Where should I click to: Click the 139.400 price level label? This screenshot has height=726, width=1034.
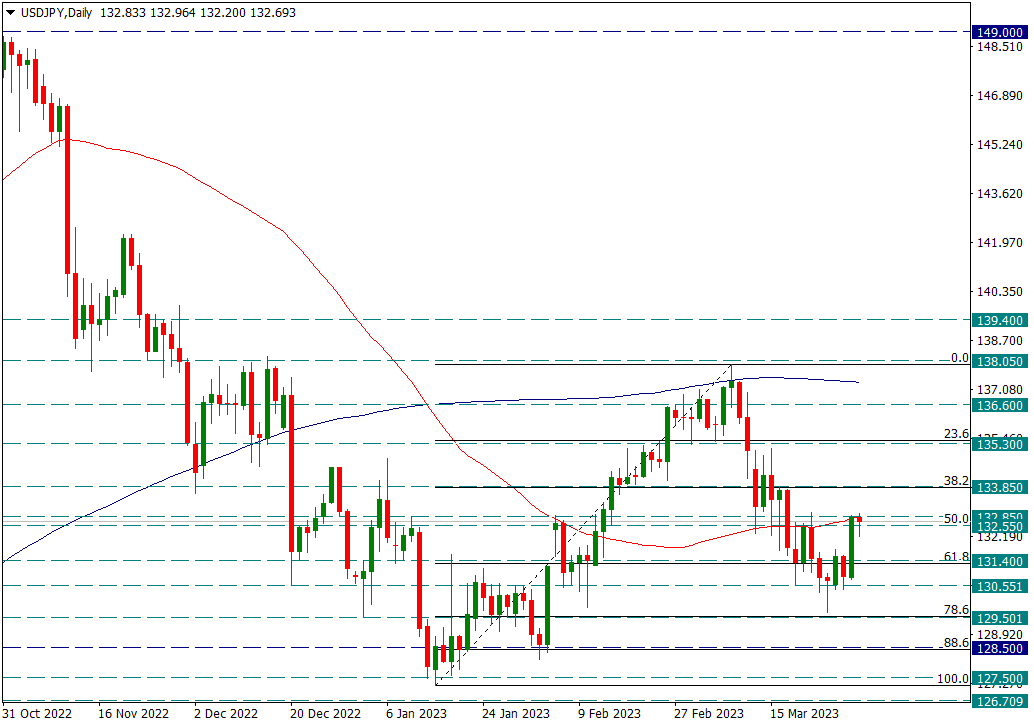1000,320
